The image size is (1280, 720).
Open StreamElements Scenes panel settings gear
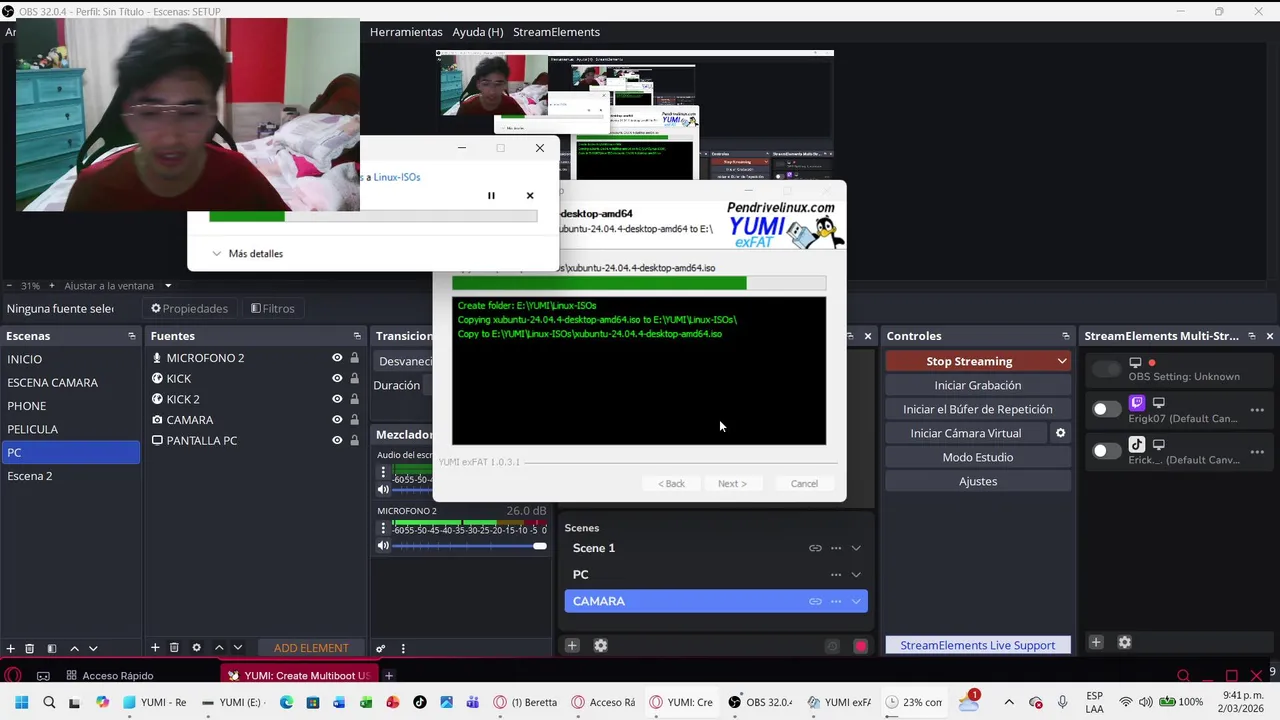point(600,646)
